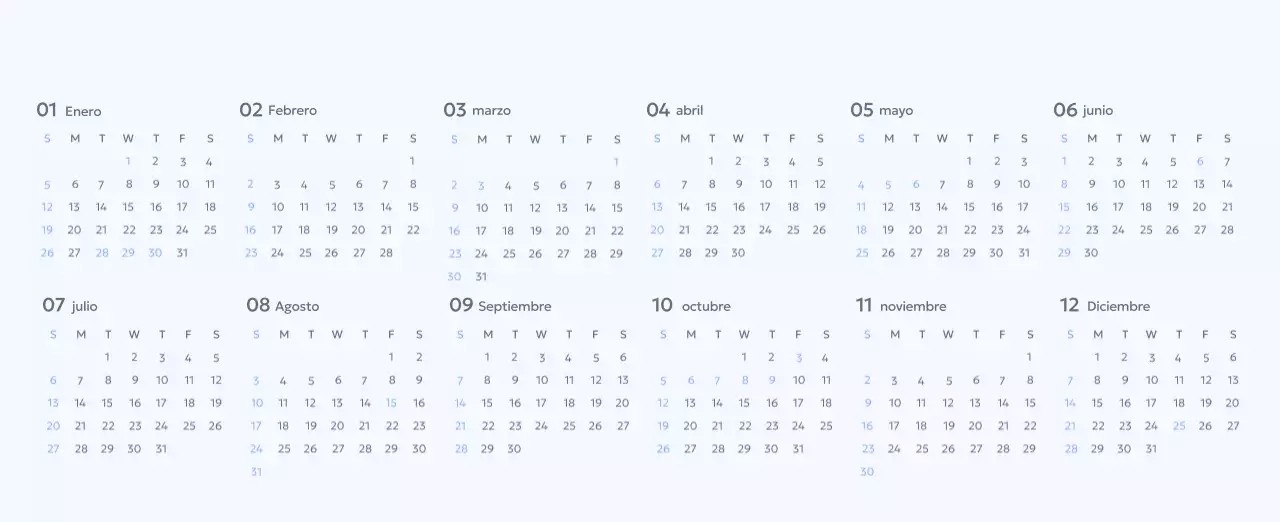Open the 05 mayo month heading
Viewport: 1280px width, 522px height.
click(882, 110)
